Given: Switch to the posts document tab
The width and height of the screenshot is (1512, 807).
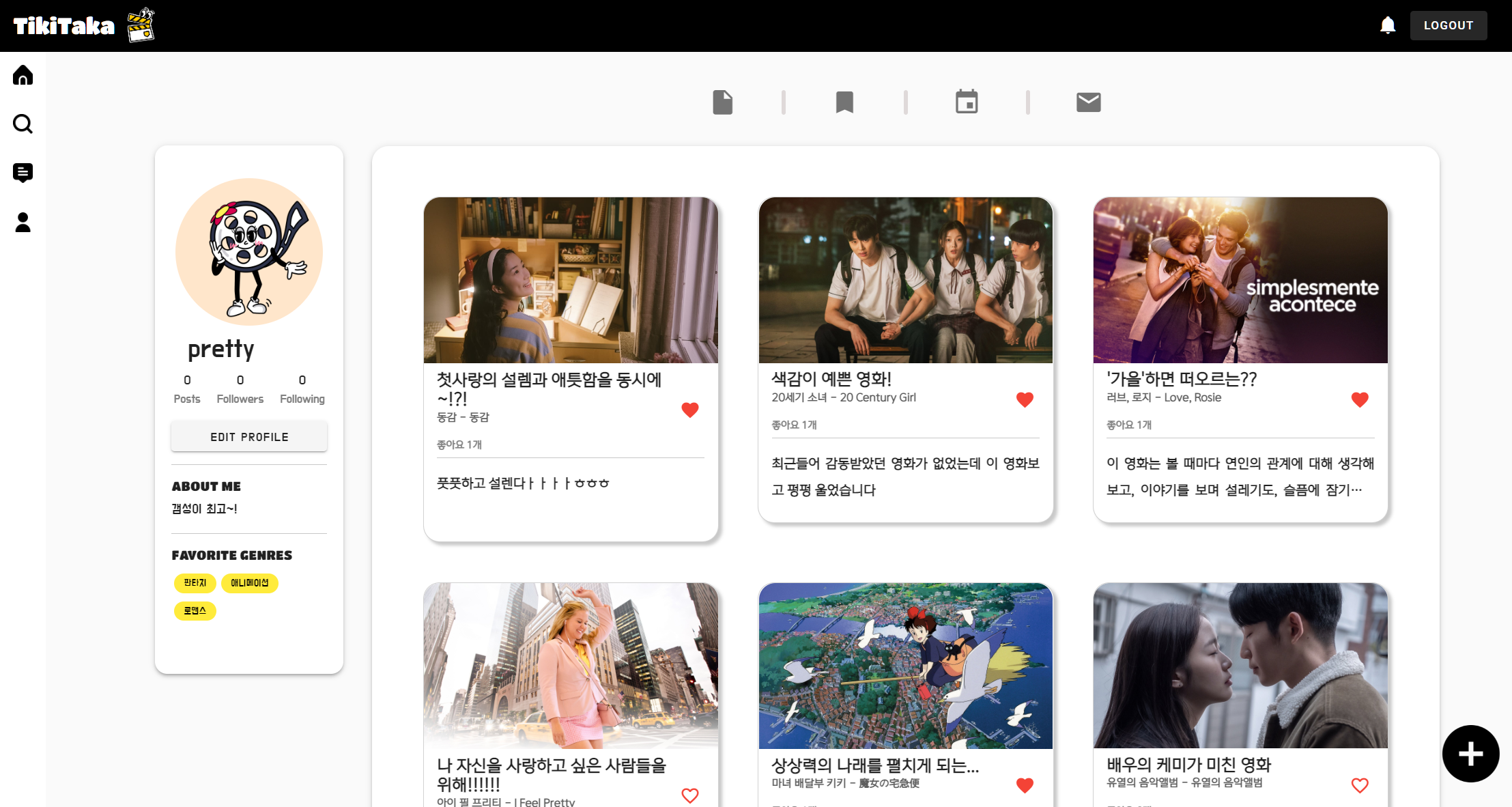Looking at the screenshot, I should [722, 102].
